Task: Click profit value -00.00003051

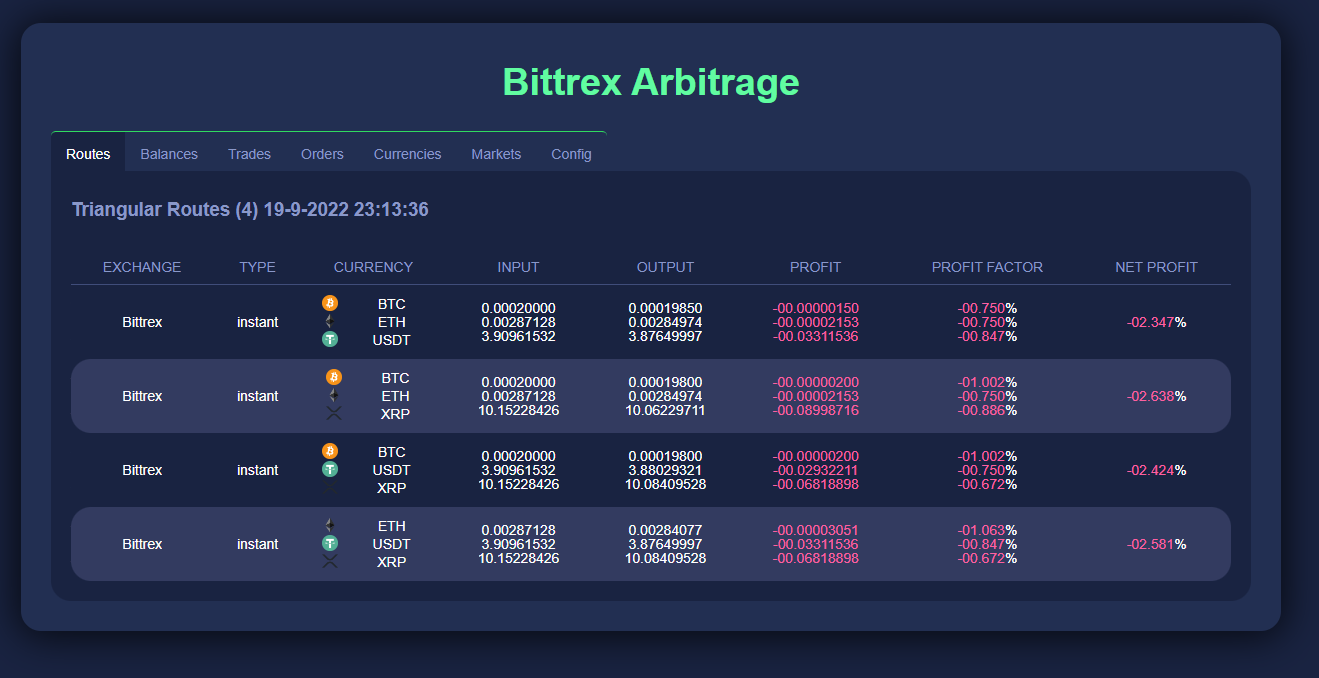Action: pos(815,530)
